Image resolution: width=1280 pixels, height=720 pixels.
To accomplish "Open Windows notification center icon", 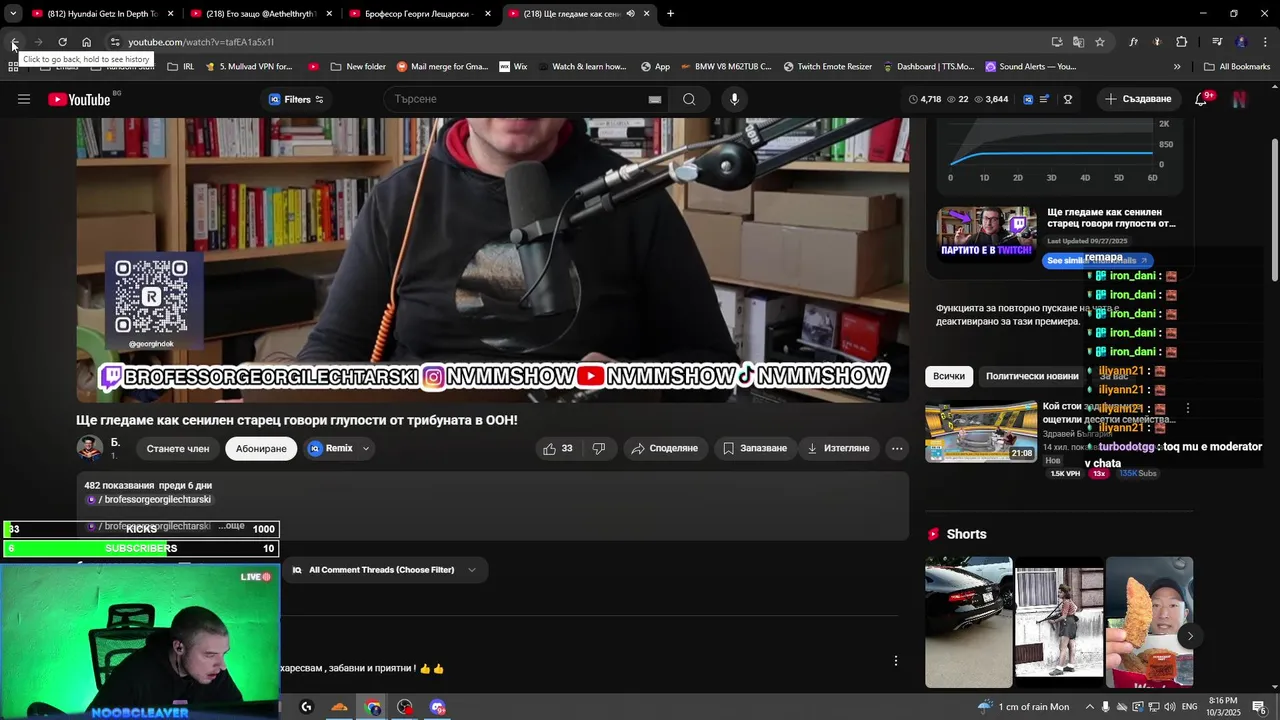I will (x=1259, y=707).
